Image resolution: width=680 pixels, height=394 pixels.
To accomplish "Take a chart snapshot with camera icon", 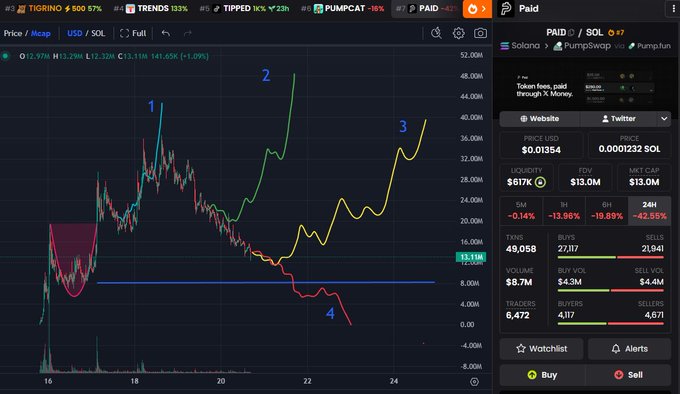I will pyautogui.click(x=480, y=33).
